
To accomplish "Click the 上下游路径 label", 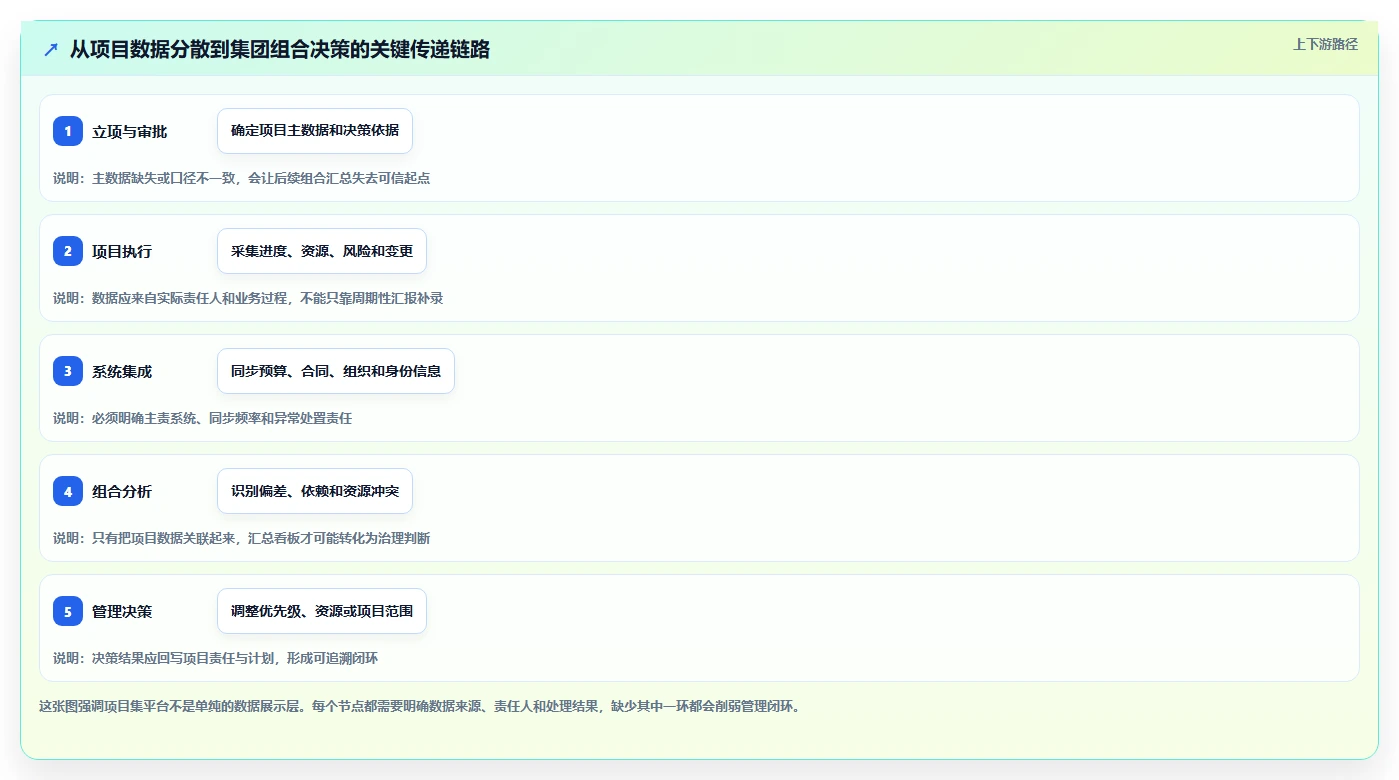I will tap(1325, 44).
